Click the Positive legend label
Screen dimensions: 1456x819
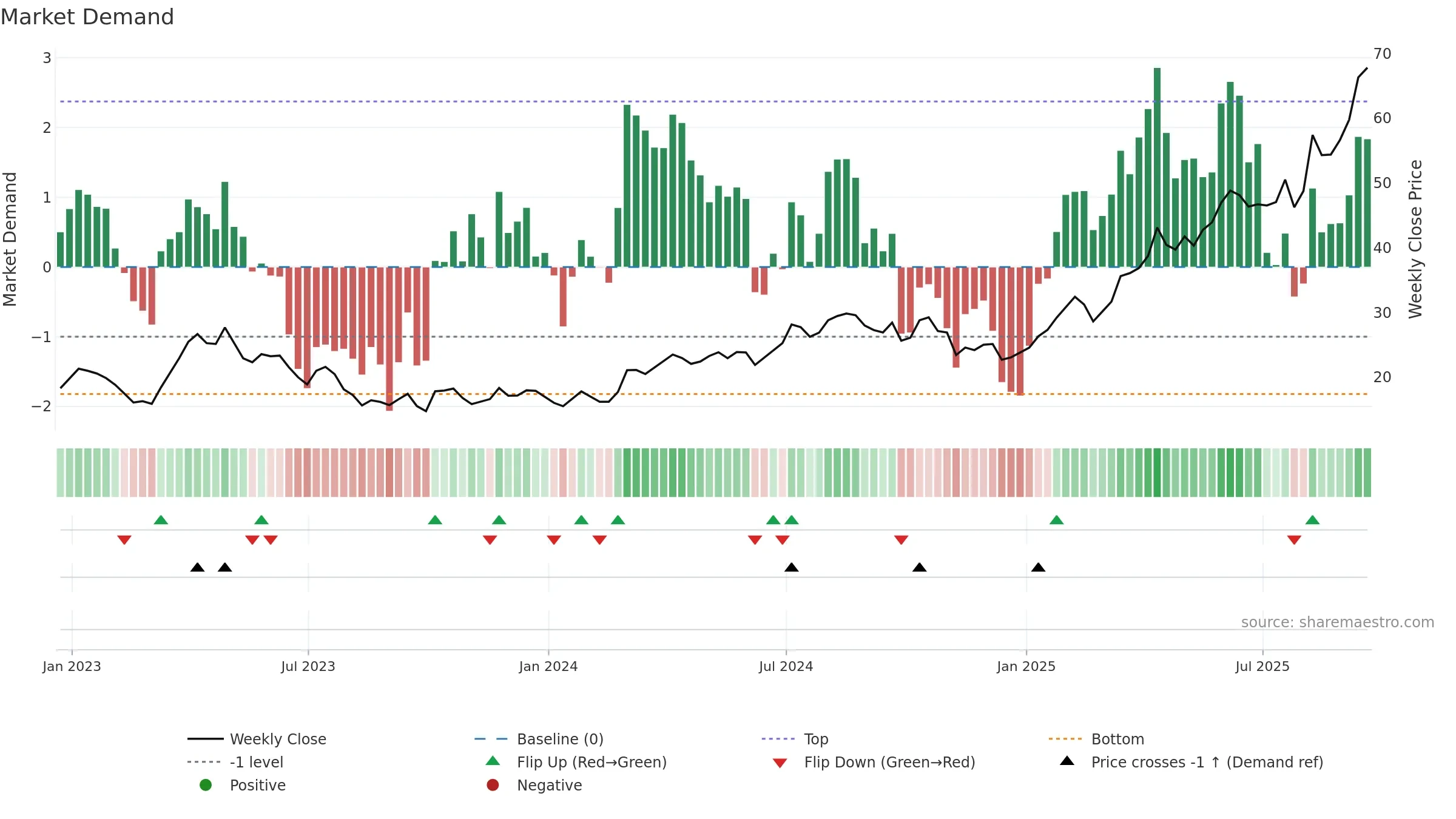[x=257, y=785]
